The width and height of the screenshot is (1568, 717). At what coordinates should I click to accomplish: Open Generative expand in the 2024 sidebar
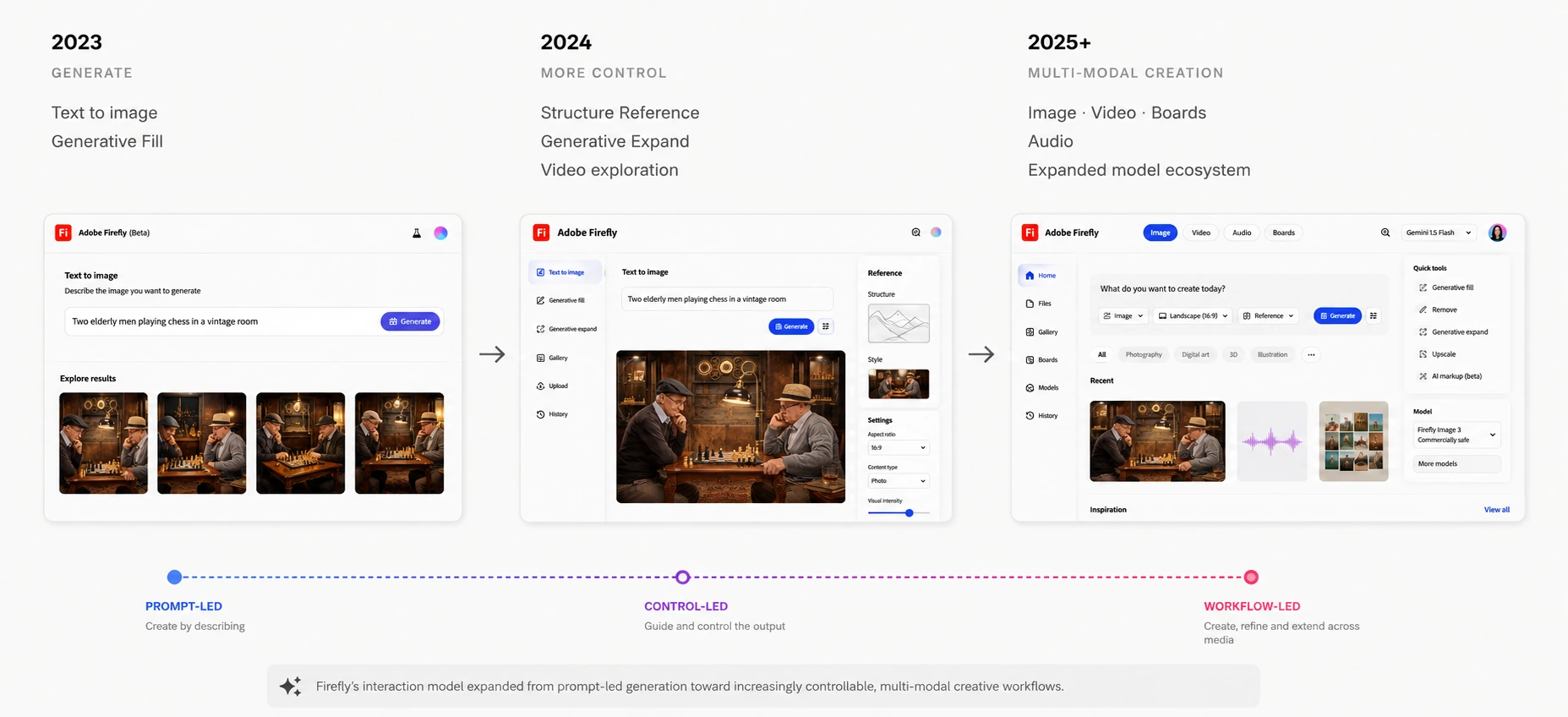[x=566, y=329]
